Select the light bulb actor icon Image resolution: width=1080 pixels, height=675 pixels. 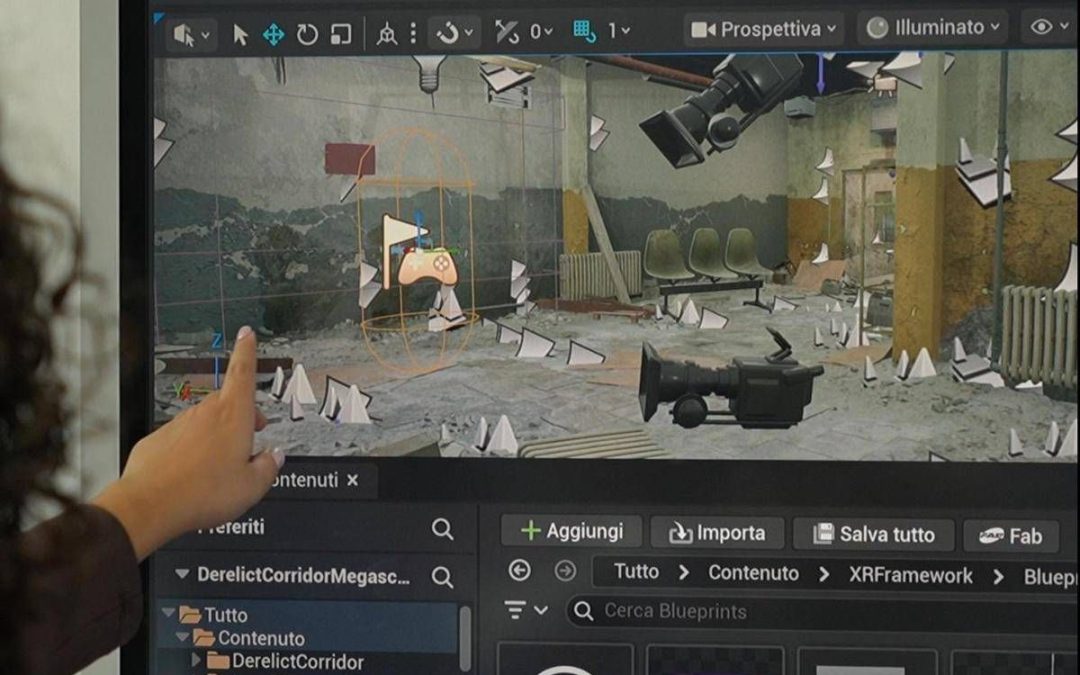[x=428, y=74]
